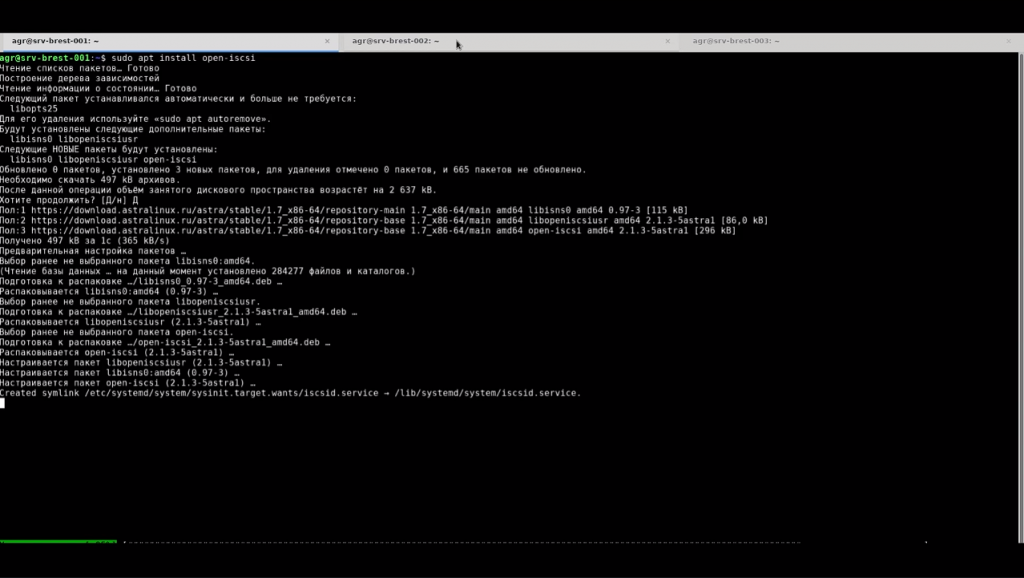1024x578 pixels.
Task: Switch to the agr@srv-brest-002 terminal tab
Action: [509, 41]
